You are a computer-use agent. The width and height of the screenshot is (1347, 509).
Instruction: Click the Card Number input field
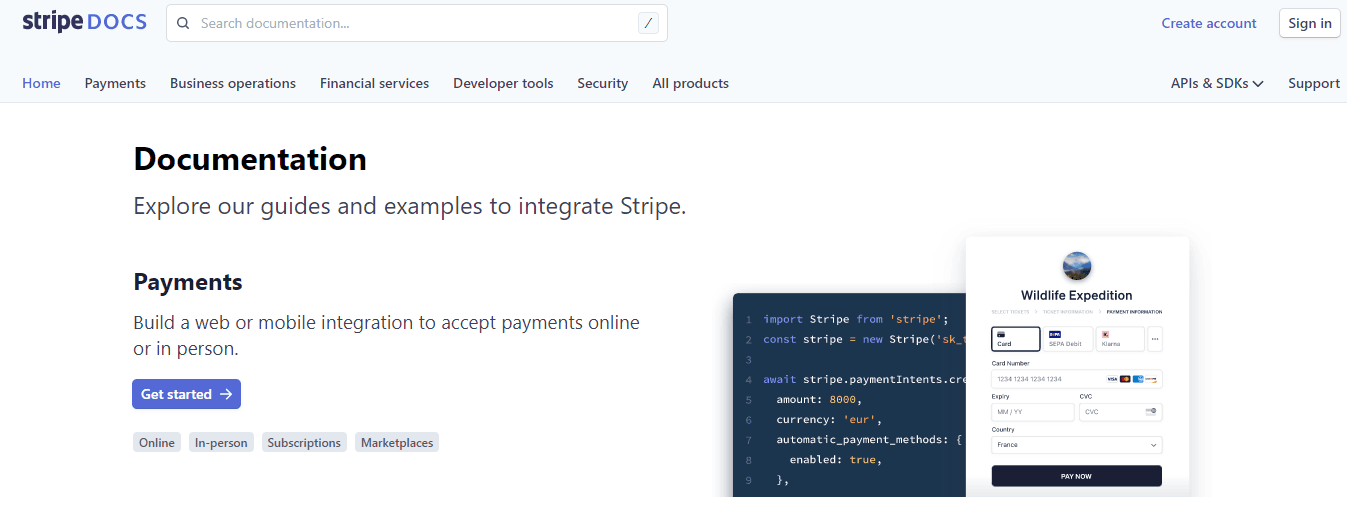1076,379
